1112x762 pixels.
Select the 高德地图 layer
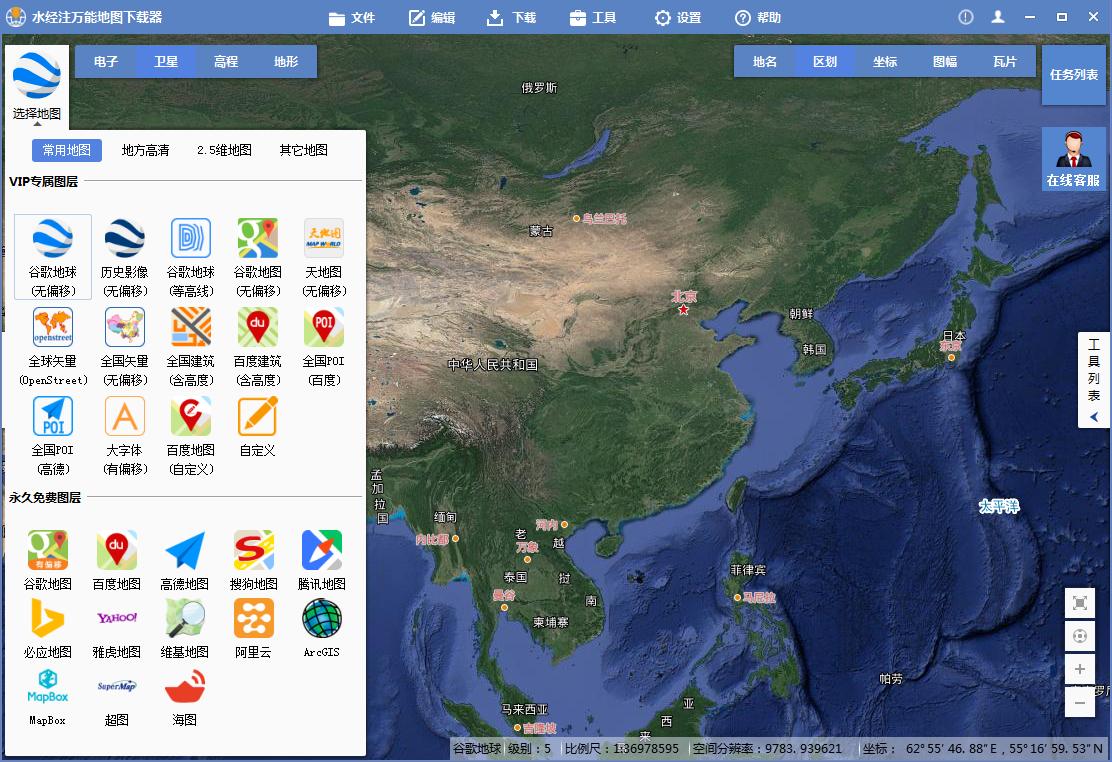[185, 556]
